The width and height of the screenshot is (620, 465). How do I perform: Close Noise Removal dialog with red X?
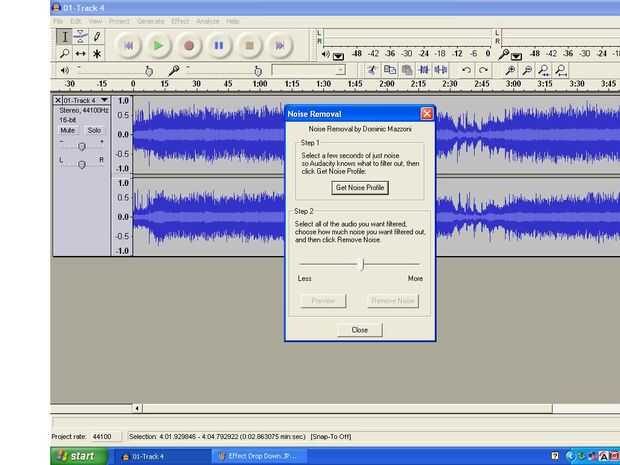pyautogui.click(x=427, y=114)
